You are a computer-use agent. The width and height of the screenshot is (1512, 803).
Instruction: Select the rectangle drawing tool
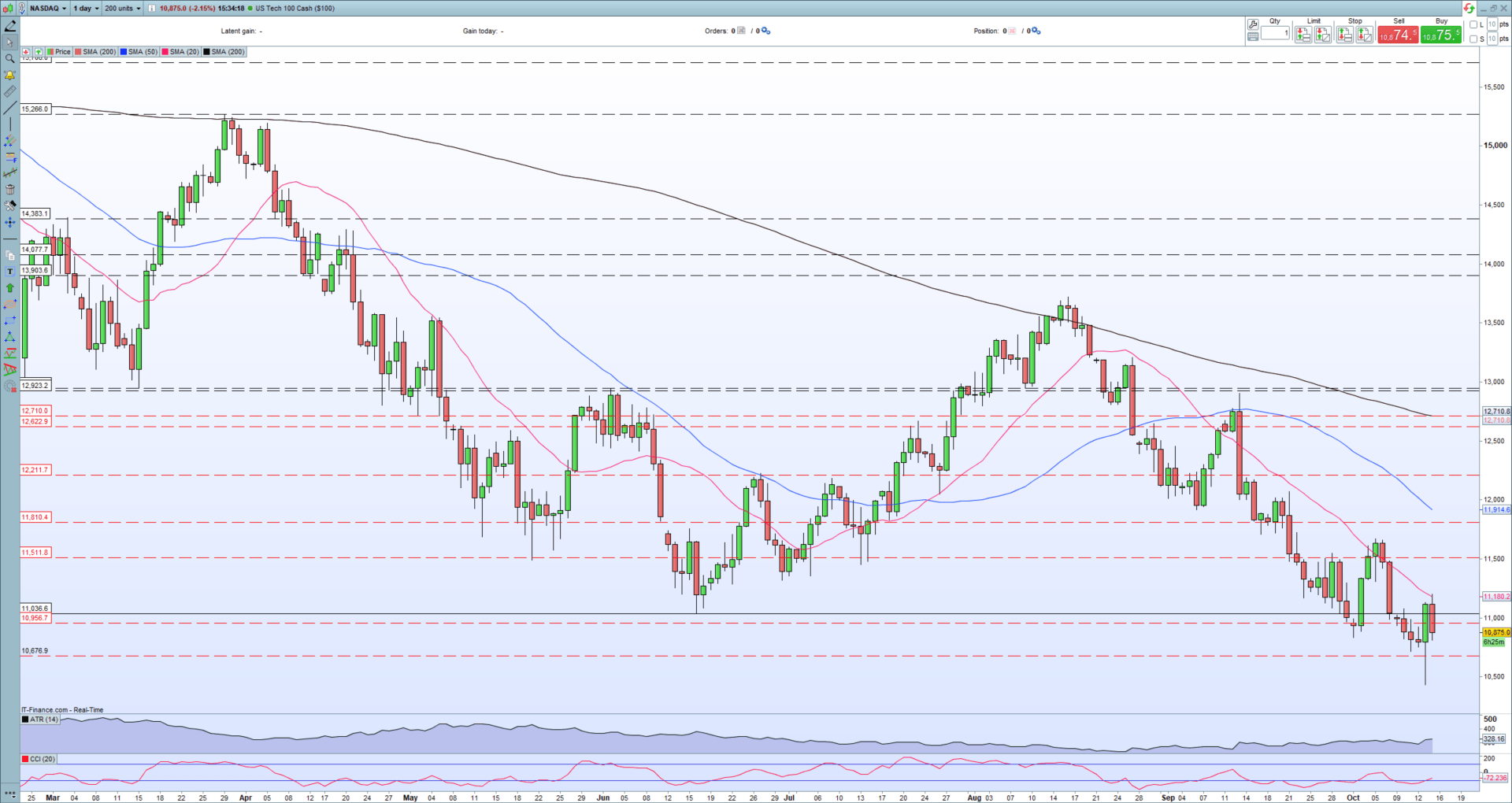[10, 320]
